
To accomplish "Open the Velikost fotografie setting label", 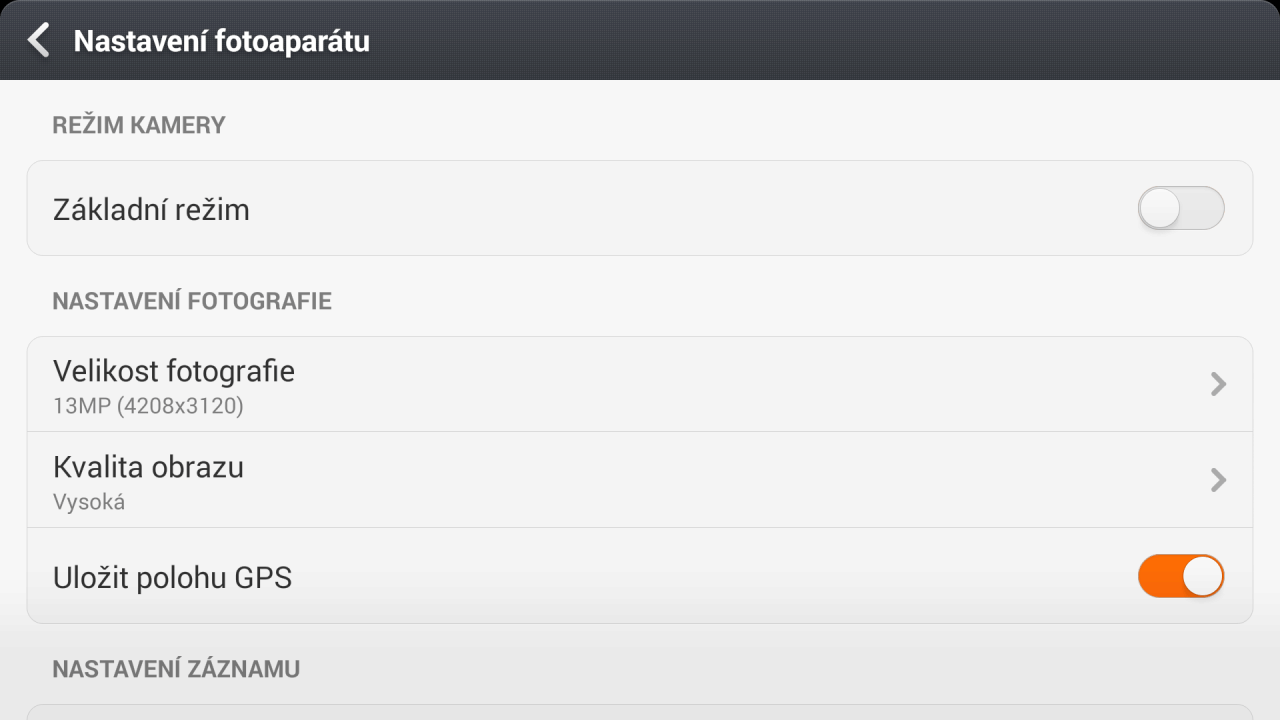I will 174,371.
